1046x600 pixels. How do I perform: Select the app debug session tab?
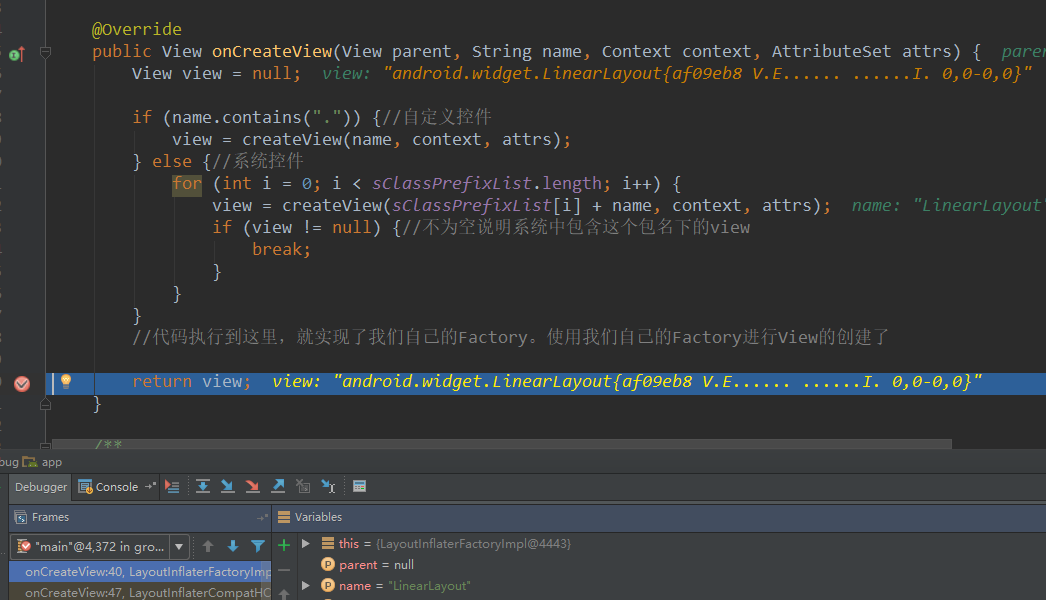coord(42,462)
